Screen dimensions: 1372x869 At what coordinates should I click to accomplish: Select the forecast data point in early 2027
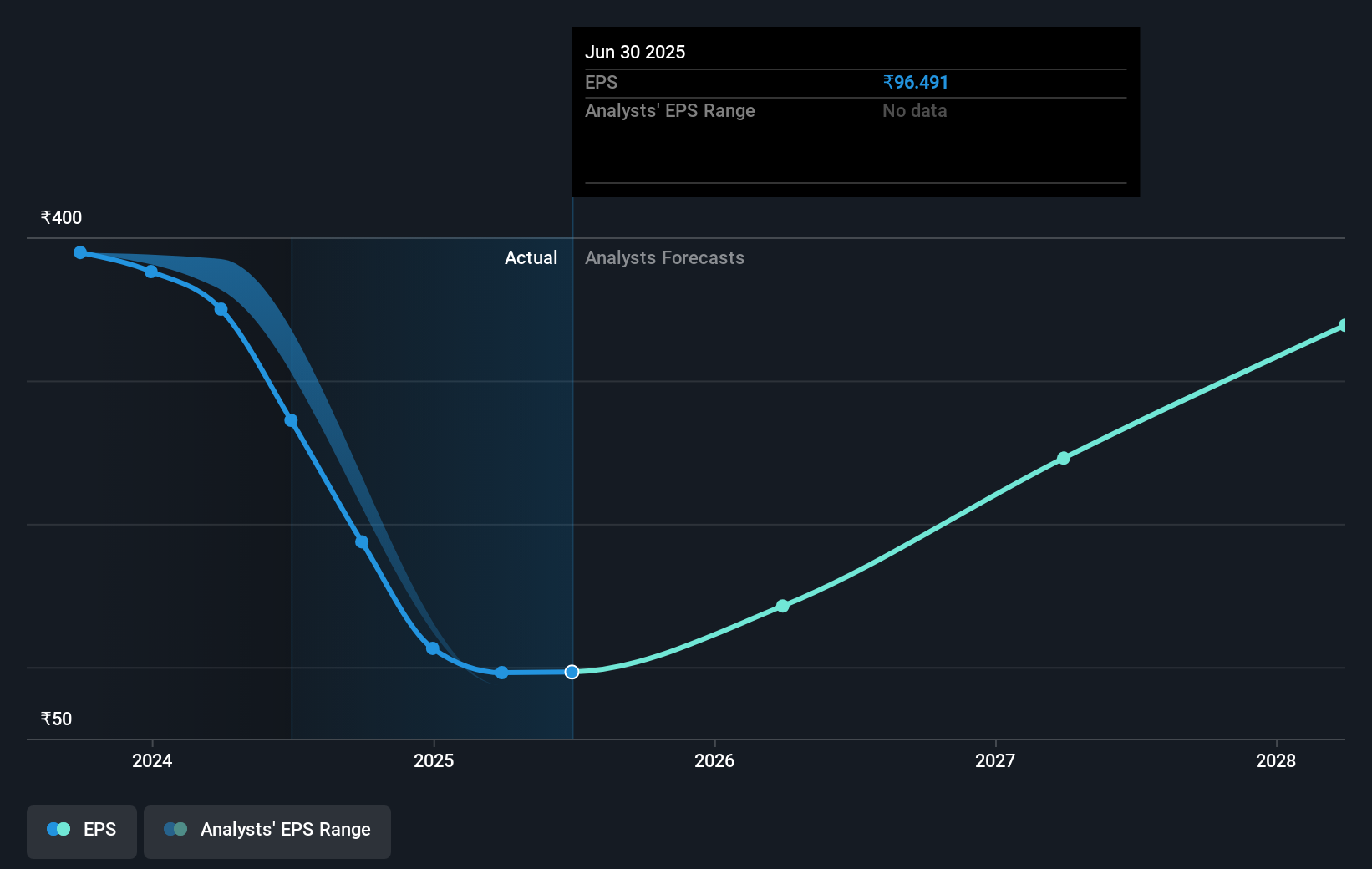1064,458
